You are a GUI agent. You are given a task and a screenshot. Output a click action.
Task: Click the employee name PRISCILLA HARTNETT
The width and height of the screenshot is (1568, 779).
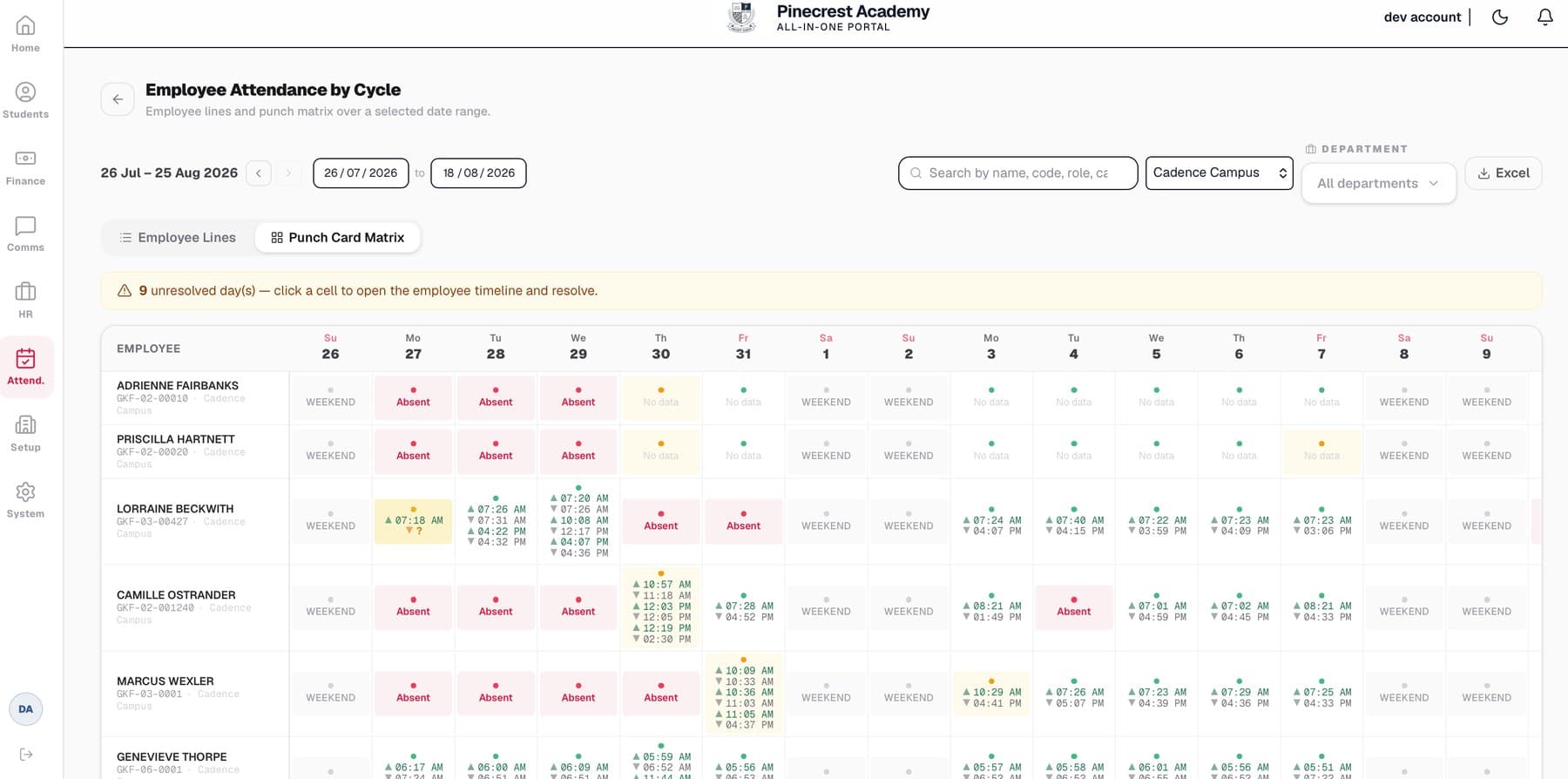(176, 439)
